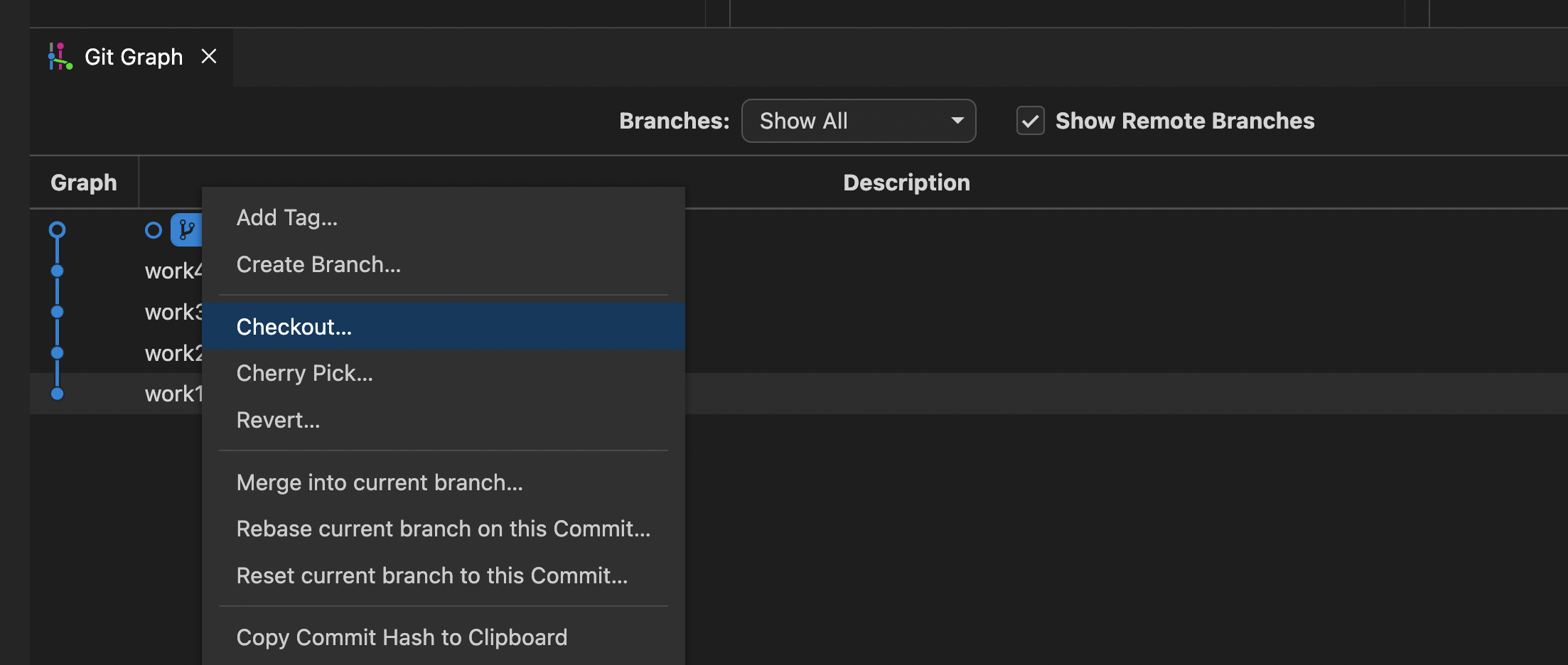This screenshot has height=665, width=1568.
Task: Click Copy Commit Hash to Clipboard
Action: click(x=402, y=637)
